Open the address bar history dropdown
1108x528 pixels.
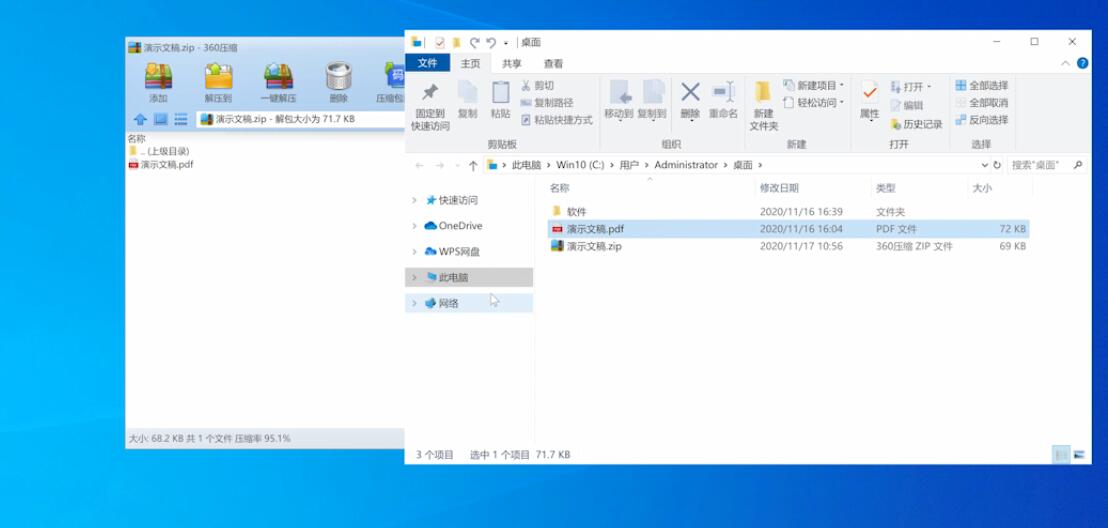[985, 165]
